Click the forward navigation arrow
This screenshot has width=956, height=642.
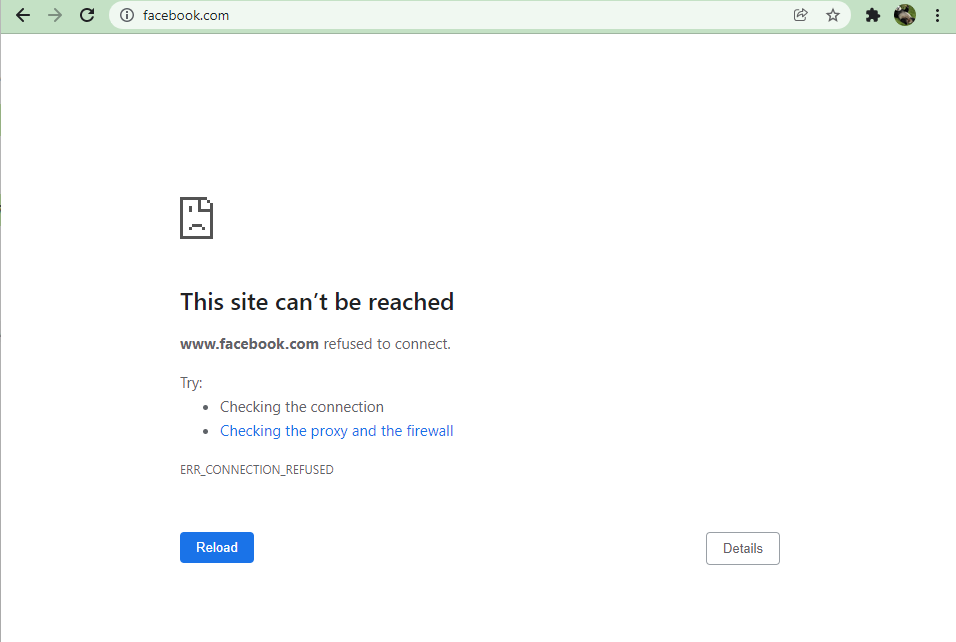55,15
